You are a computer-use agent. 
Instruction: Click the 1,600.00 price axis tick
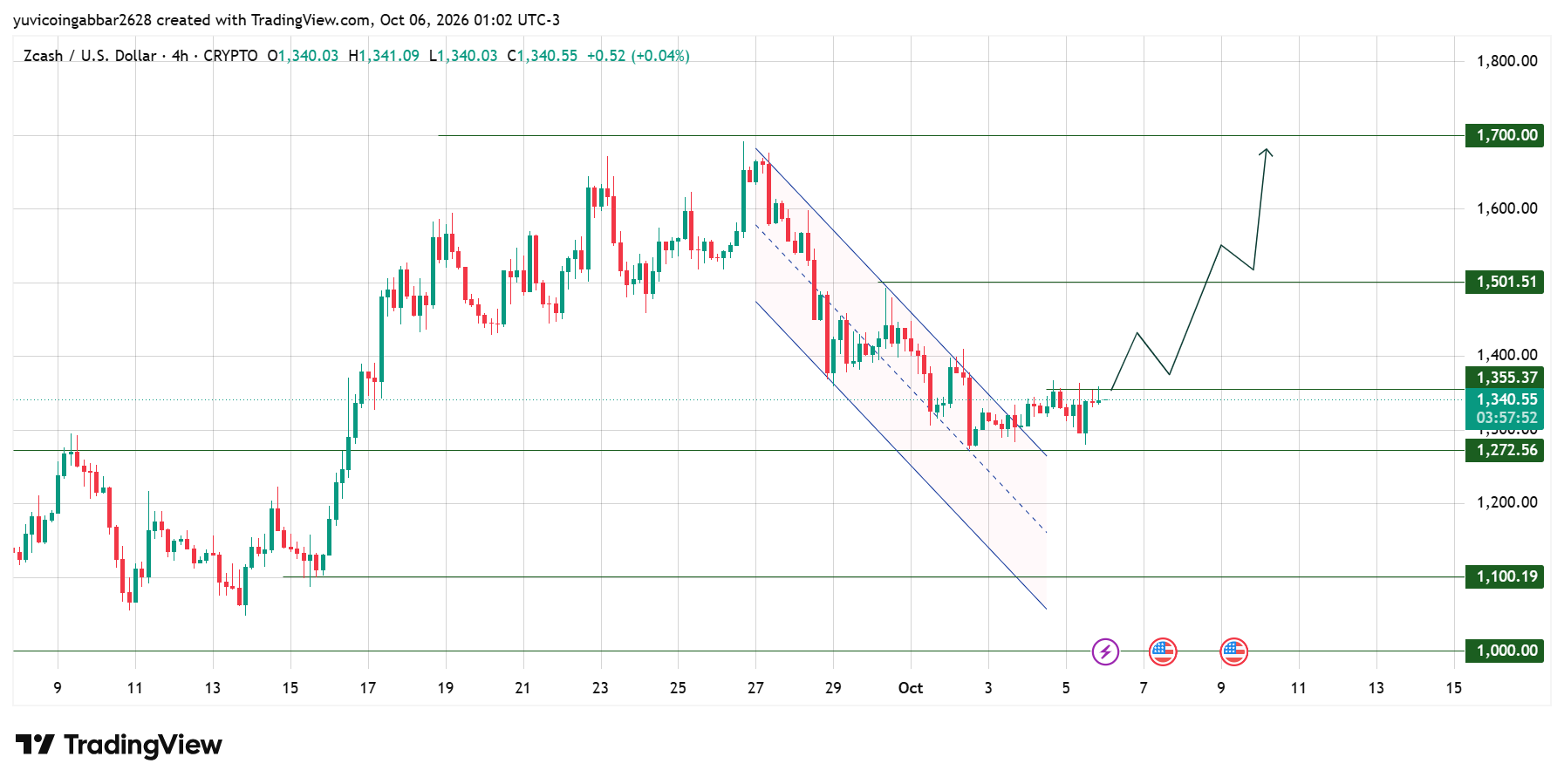(x=1506, y=208)
